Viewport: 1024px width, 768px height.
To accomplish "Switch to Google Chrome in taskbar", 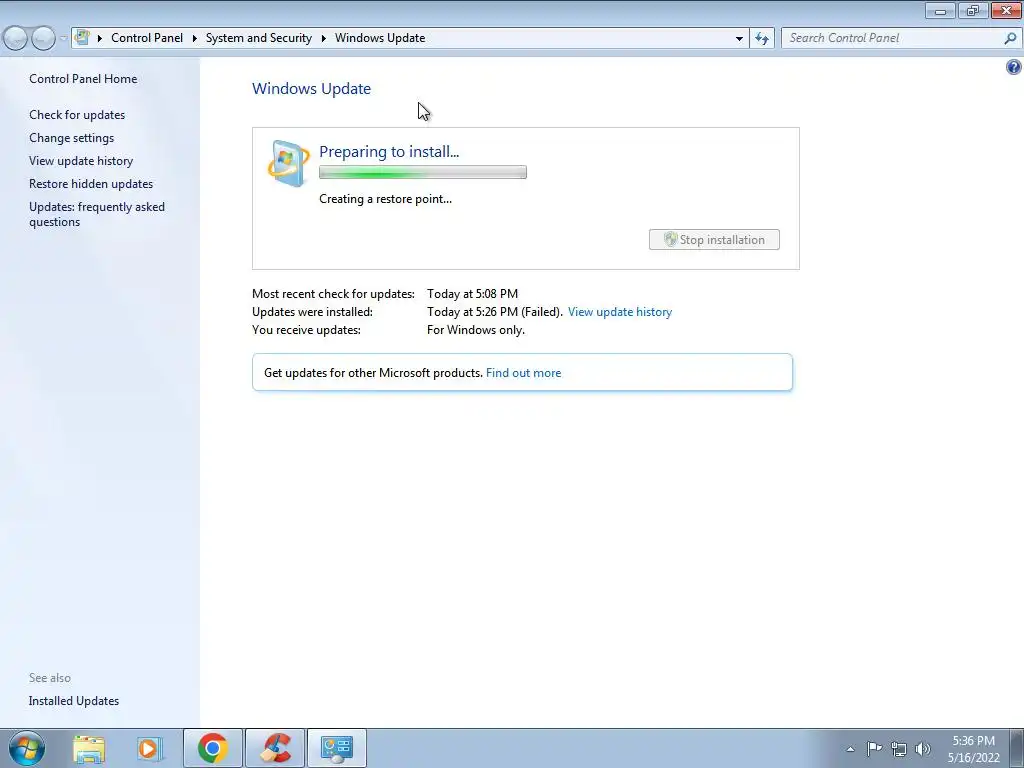I will tap(213, 748).
